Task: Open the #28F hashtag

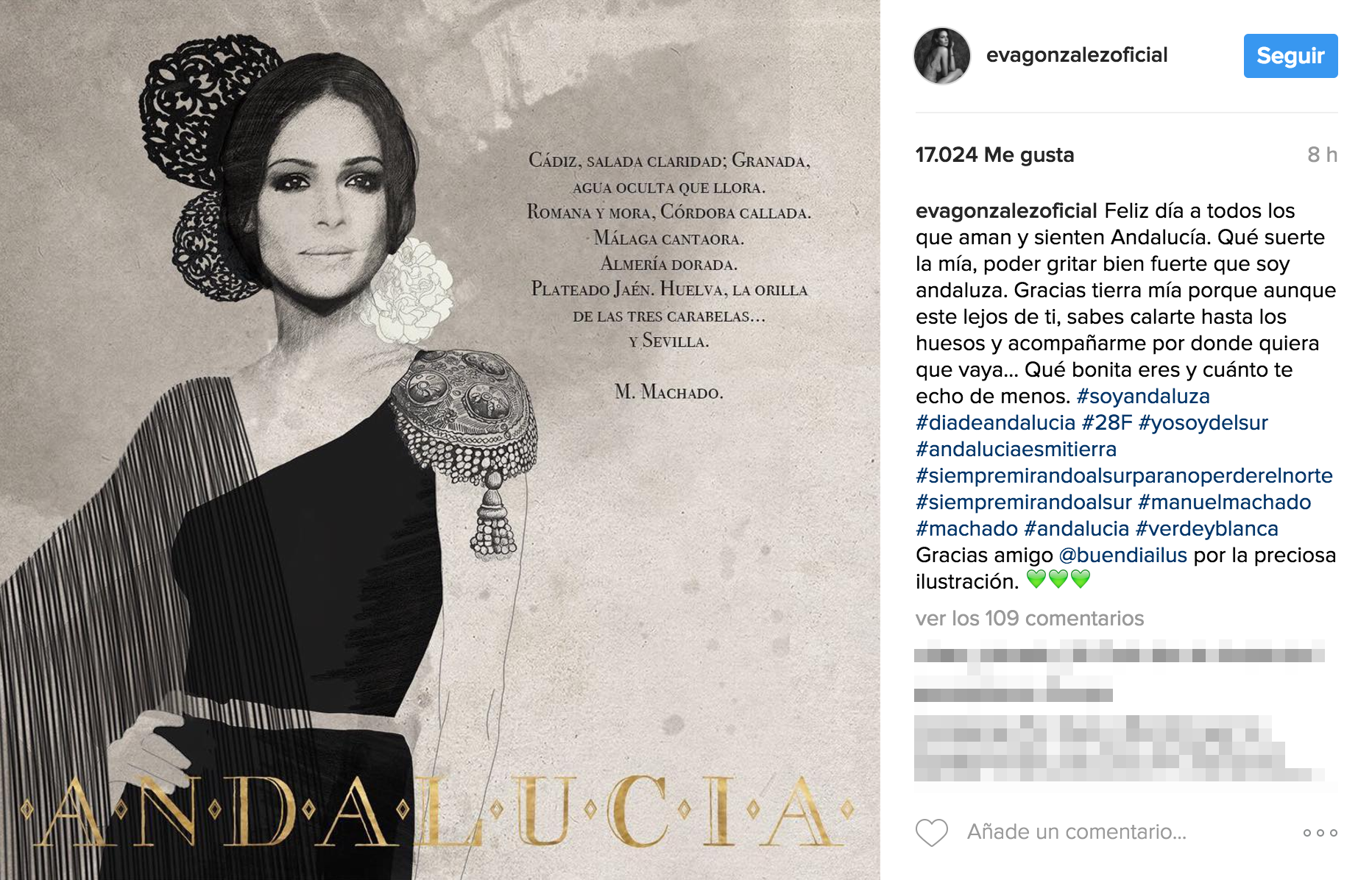Action: click(x=1106, y=423)
